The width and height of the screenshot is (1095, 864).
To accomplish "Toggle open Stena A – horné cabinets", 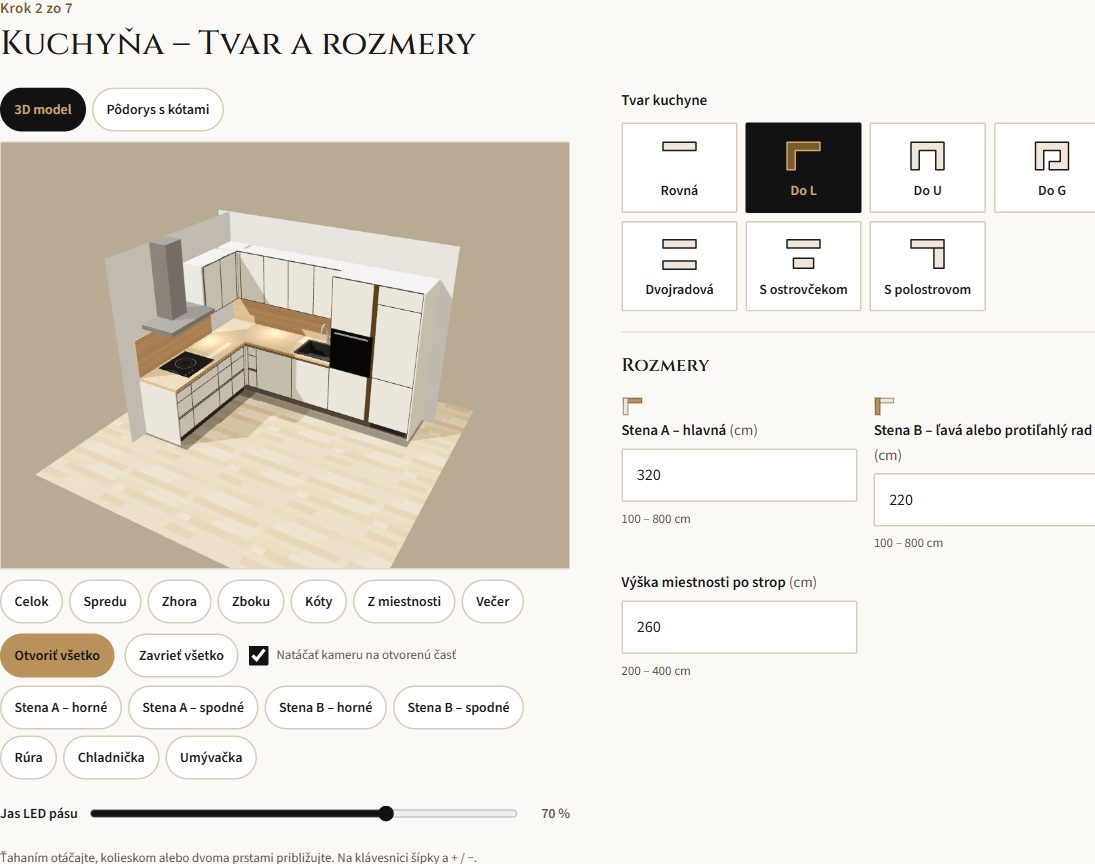I will [x=61, y=708].
